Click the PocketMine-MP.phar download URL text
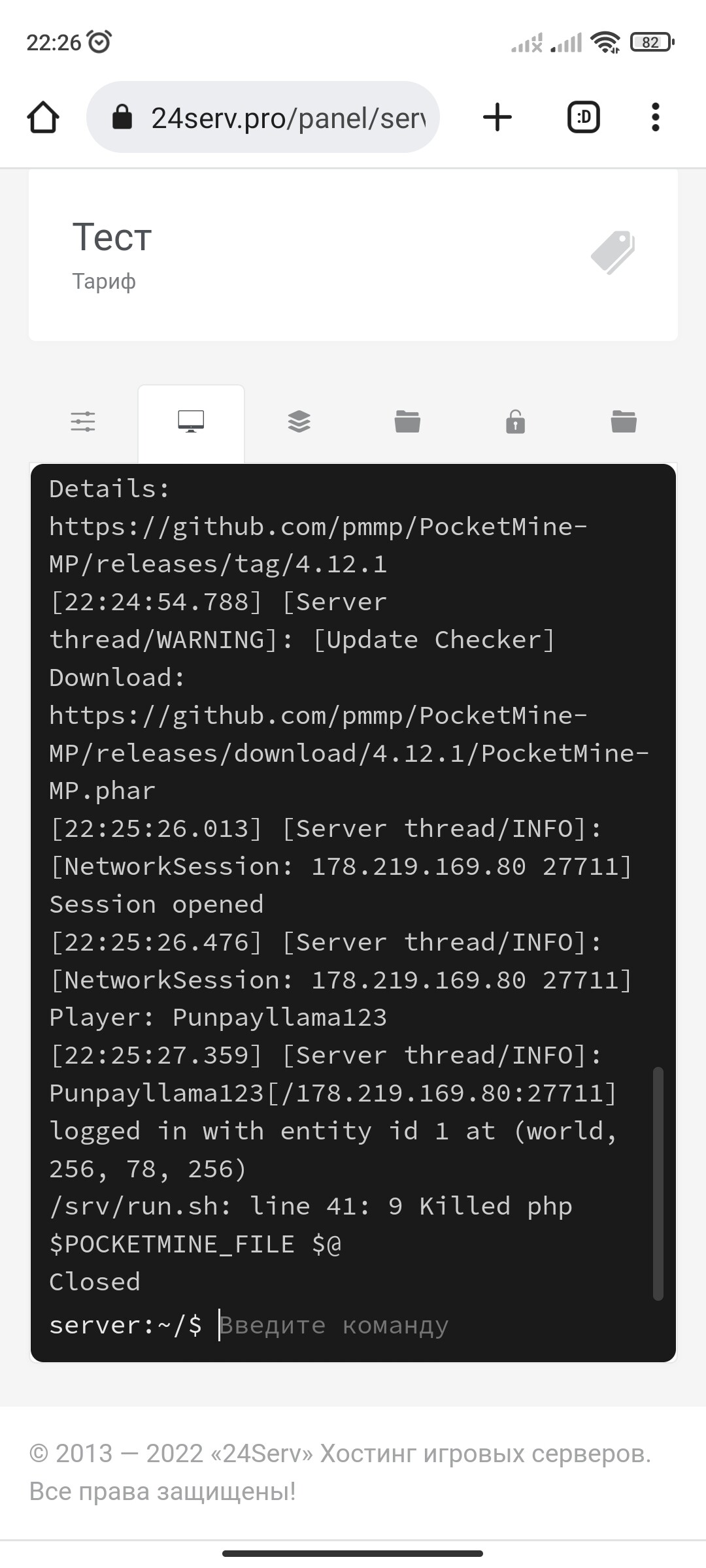This screenshot has width=706, height=1568. click(349, 753)
